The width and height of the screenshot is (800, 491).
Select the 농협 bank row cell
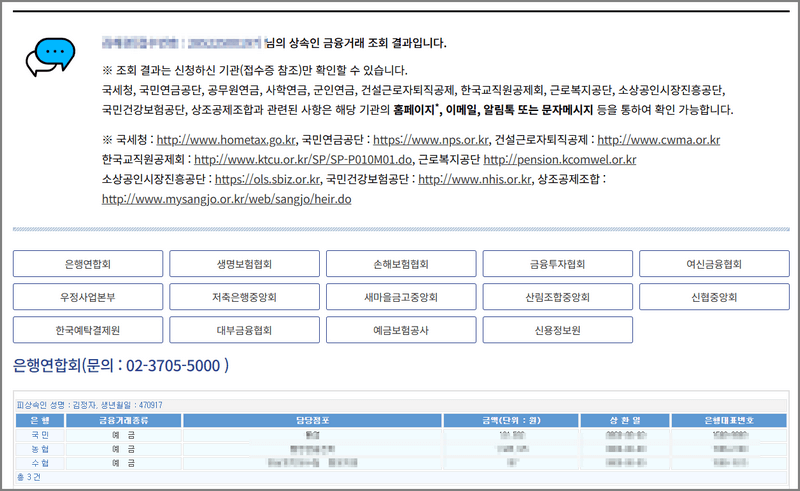[x=40, y=449]
